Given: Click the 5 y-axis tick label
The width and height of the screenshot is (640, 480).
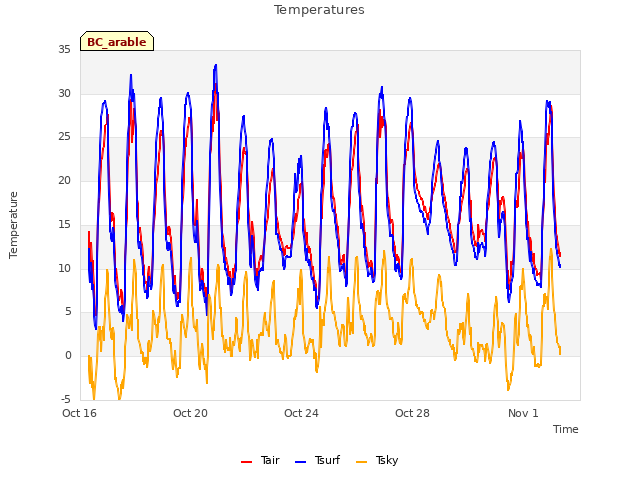Looking at the screenshot, I should point(68,312).
